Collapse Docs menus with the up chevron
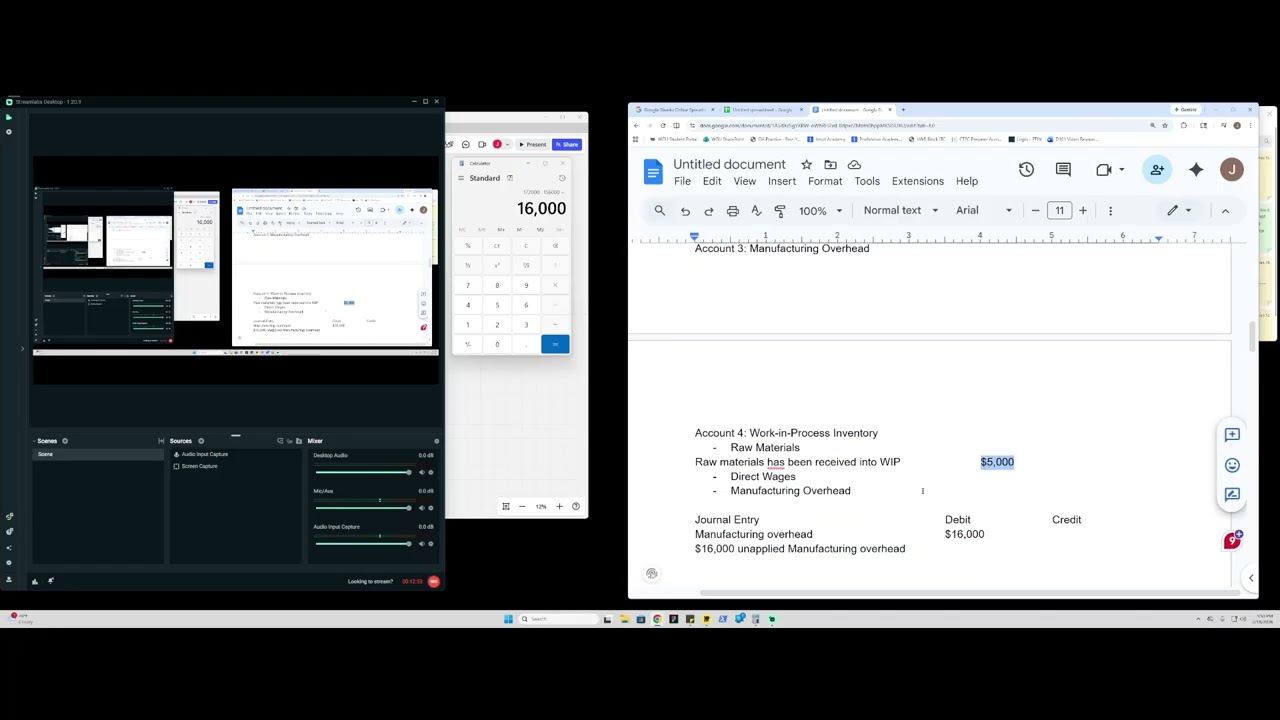The image size is (1280, 720). coord(1225,211)
